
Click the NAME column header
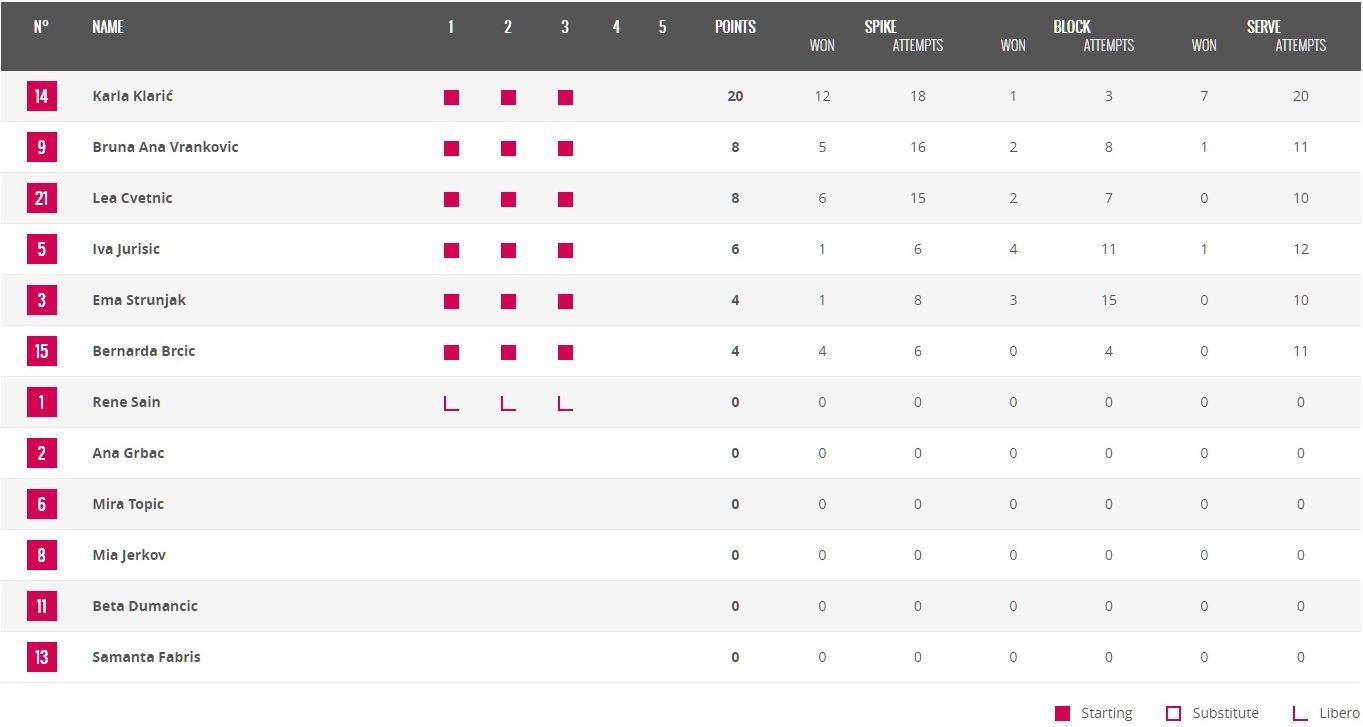coord(108,27)
